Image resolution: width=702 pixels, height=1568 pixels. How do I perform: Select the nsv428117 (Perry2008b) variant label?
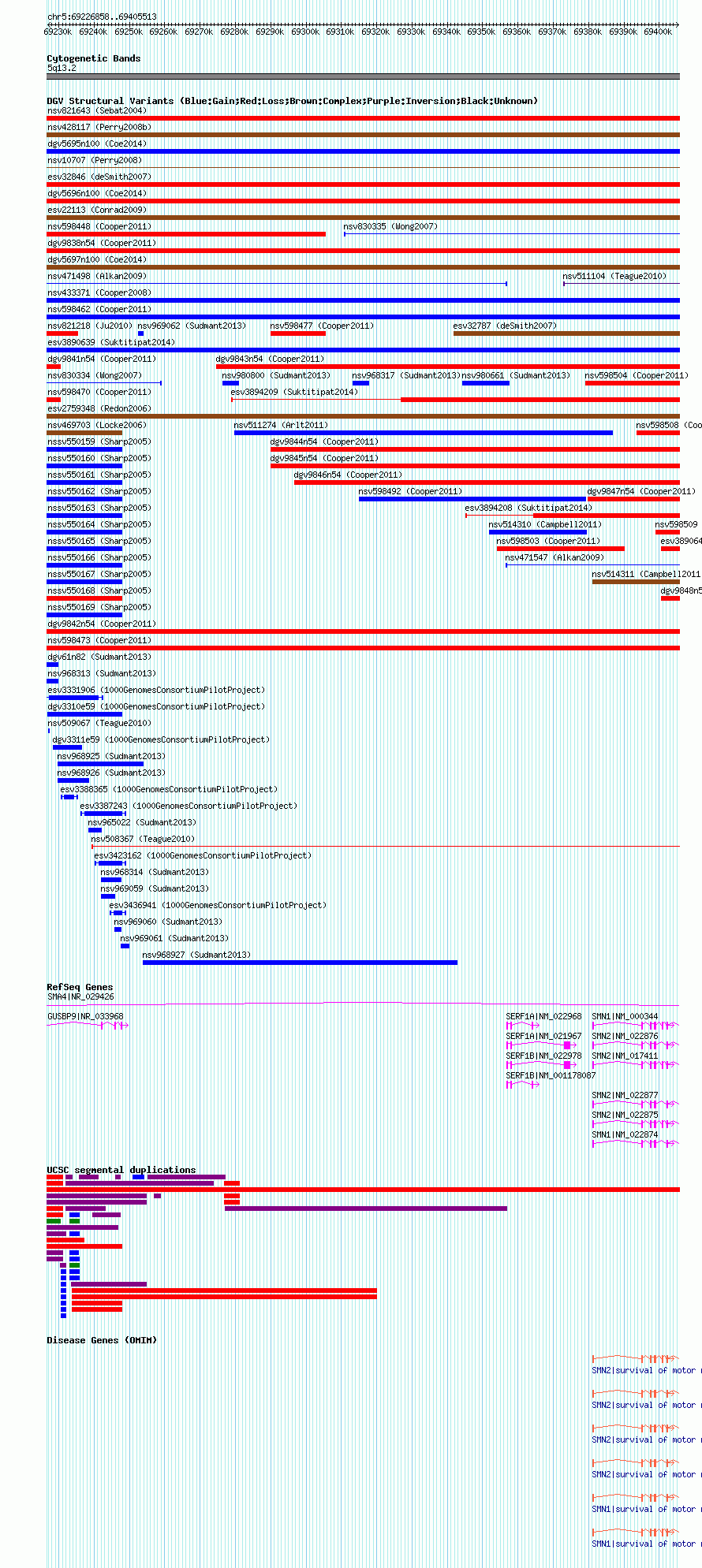pyautogui.click(x=99, y=127)
